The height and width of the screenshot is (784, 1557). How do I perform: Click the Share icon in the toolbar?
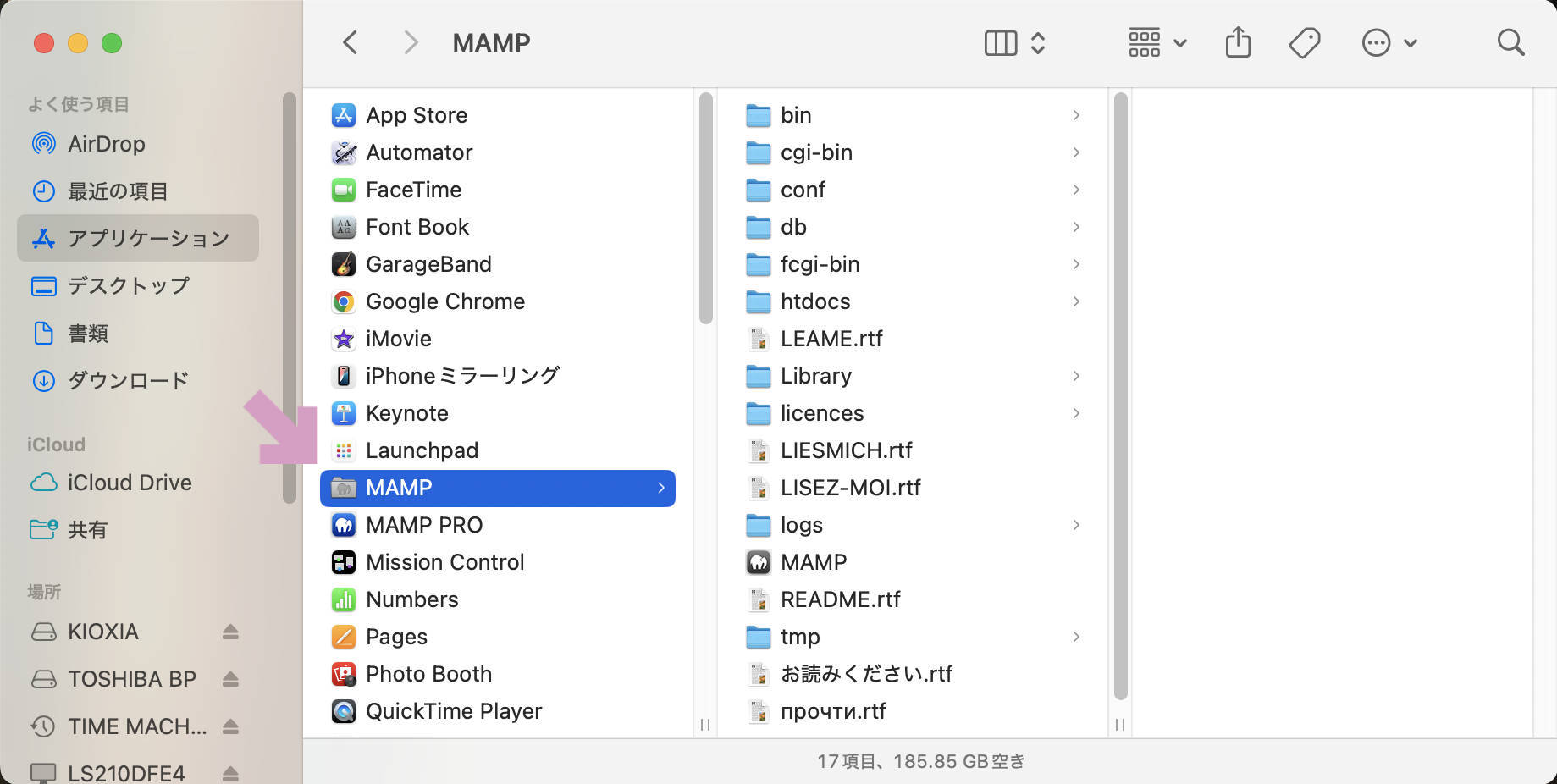[1237, 41]
